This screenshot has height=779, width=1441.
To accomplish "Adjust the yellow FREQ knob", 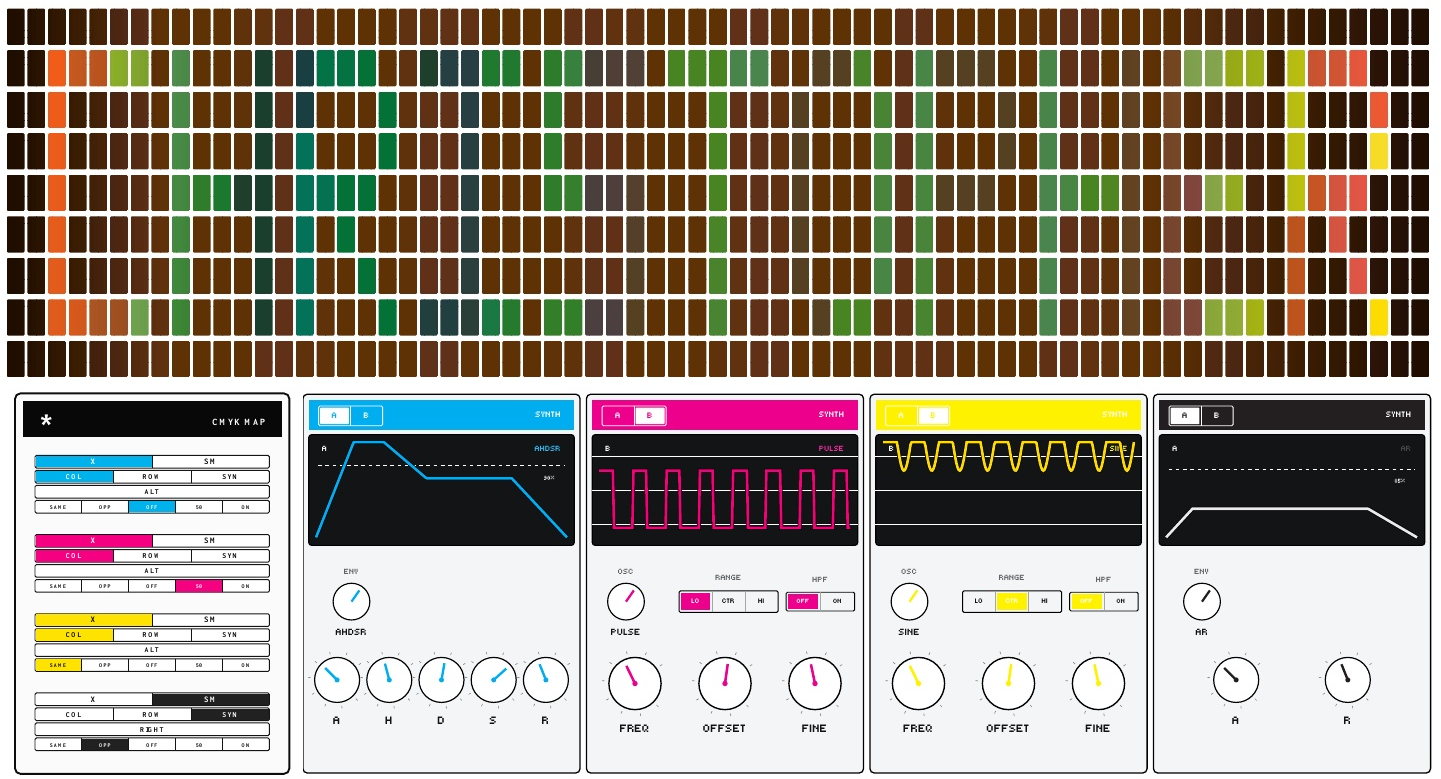I will coord(918,684).
